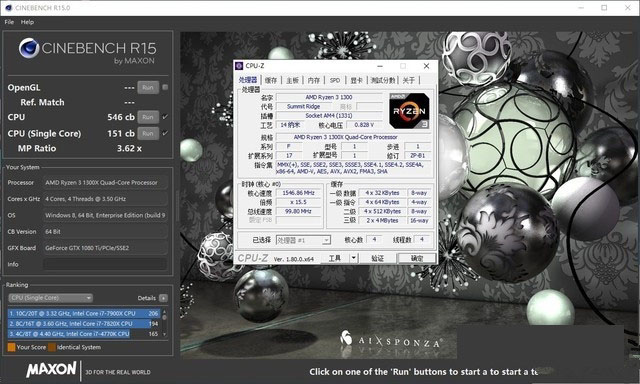
Task: Click the AMD Ryzen 3 1300 name field
Action: 329,97
